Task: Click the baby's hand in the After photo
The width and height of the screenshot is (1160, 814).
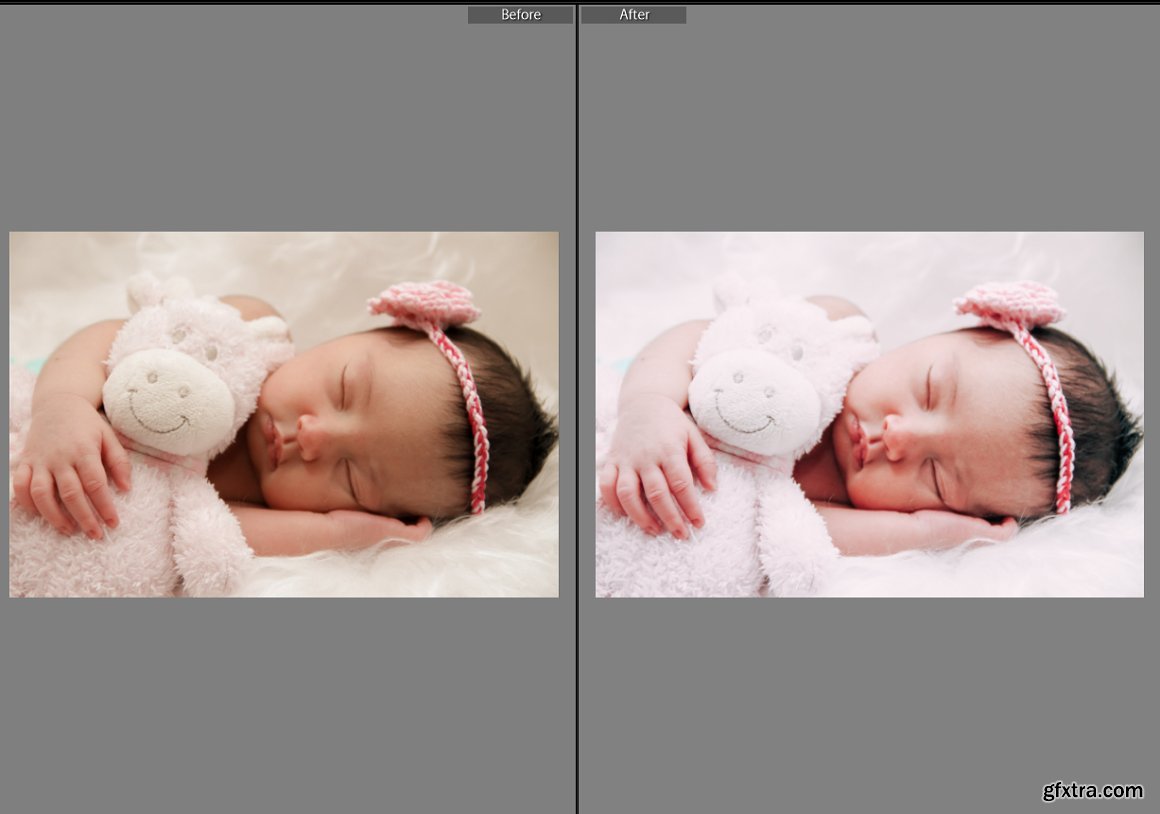Action: point(656,482)
